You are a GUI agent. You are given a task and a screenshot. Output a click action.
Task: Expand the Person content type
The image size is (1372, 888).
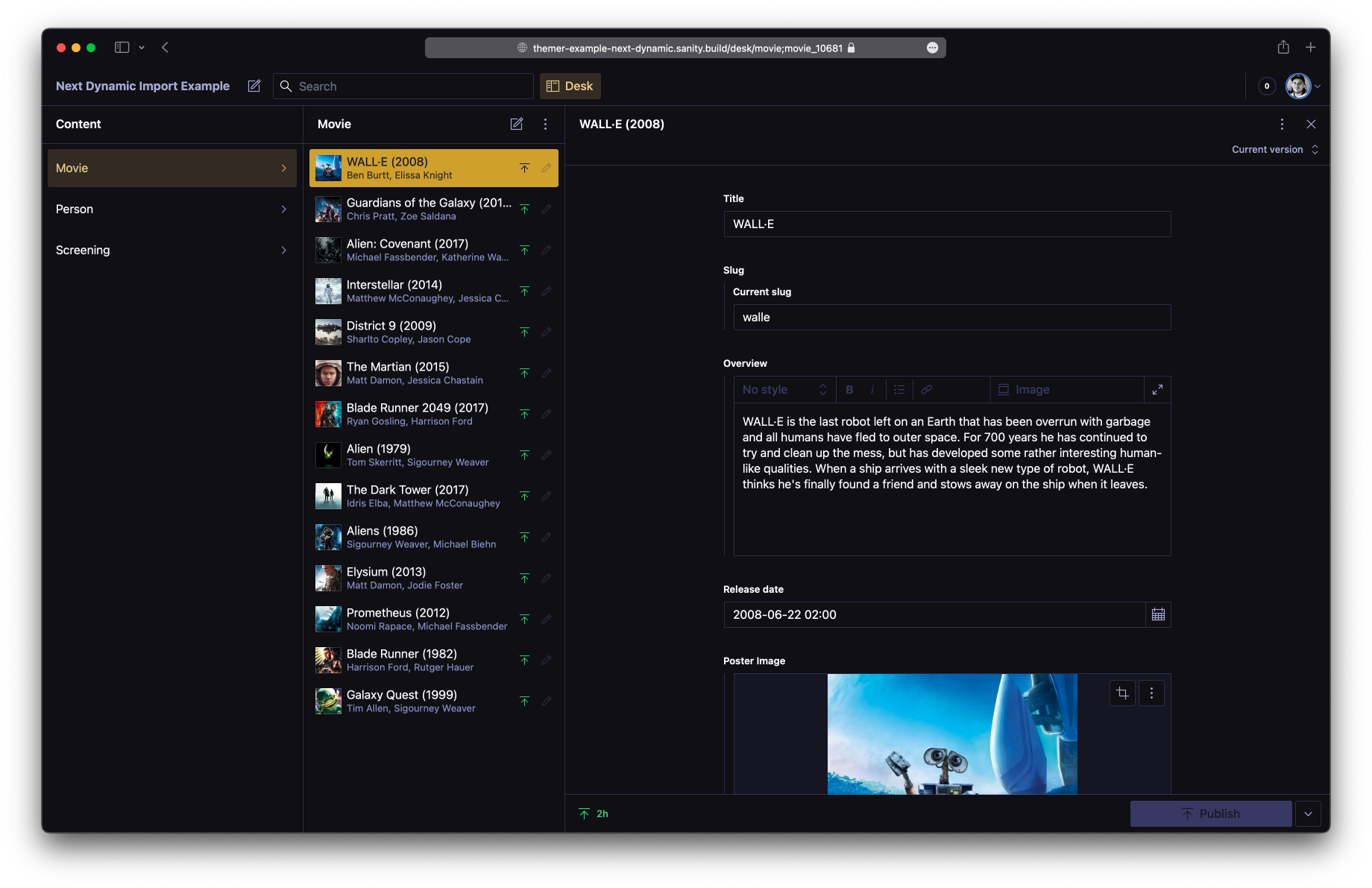pos(171,209)
